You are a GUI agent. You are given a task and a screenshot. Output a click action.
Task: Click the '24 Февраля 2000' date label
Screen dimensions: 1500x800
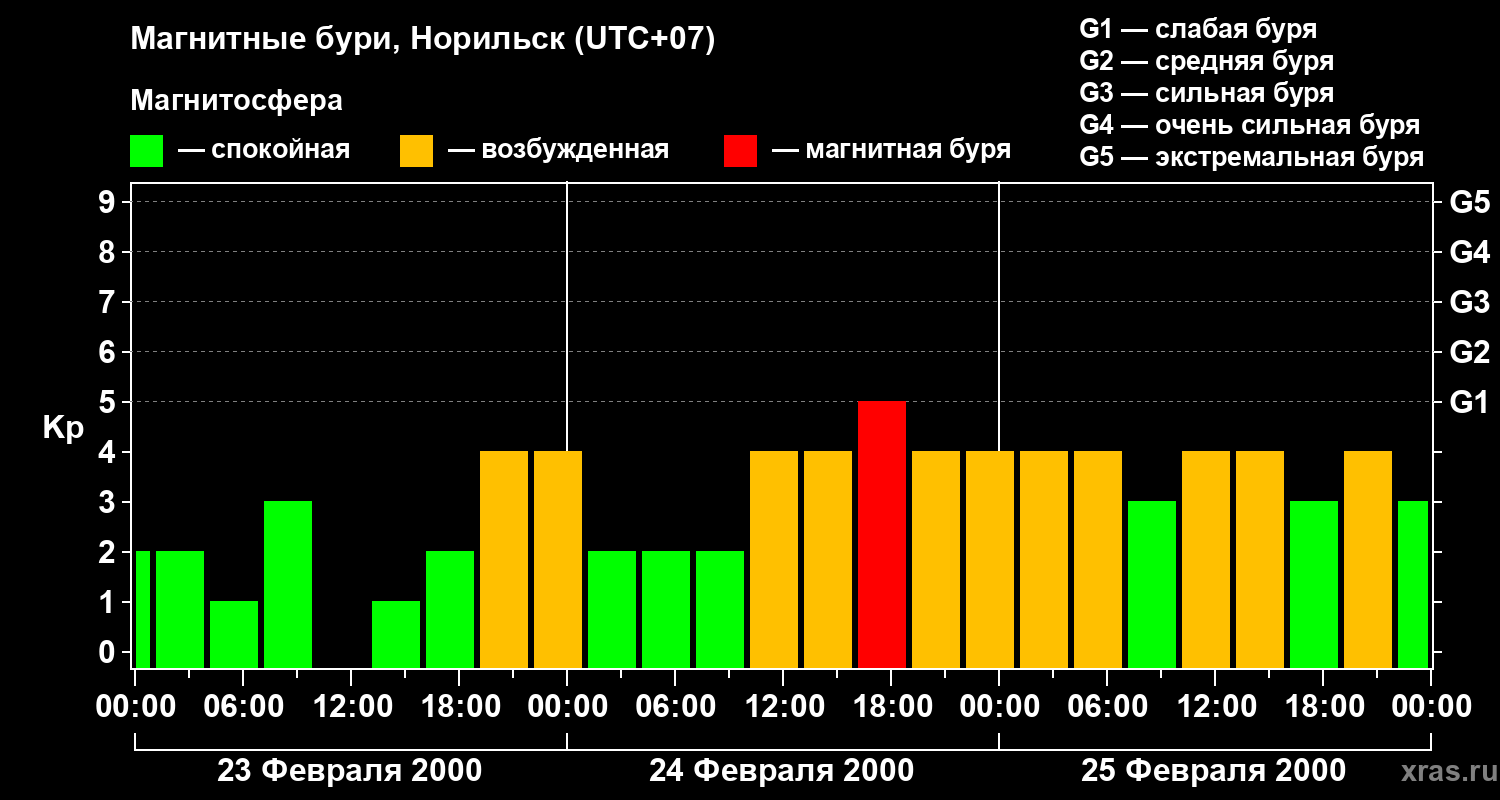pyautogui.click(x=782, y=771)
